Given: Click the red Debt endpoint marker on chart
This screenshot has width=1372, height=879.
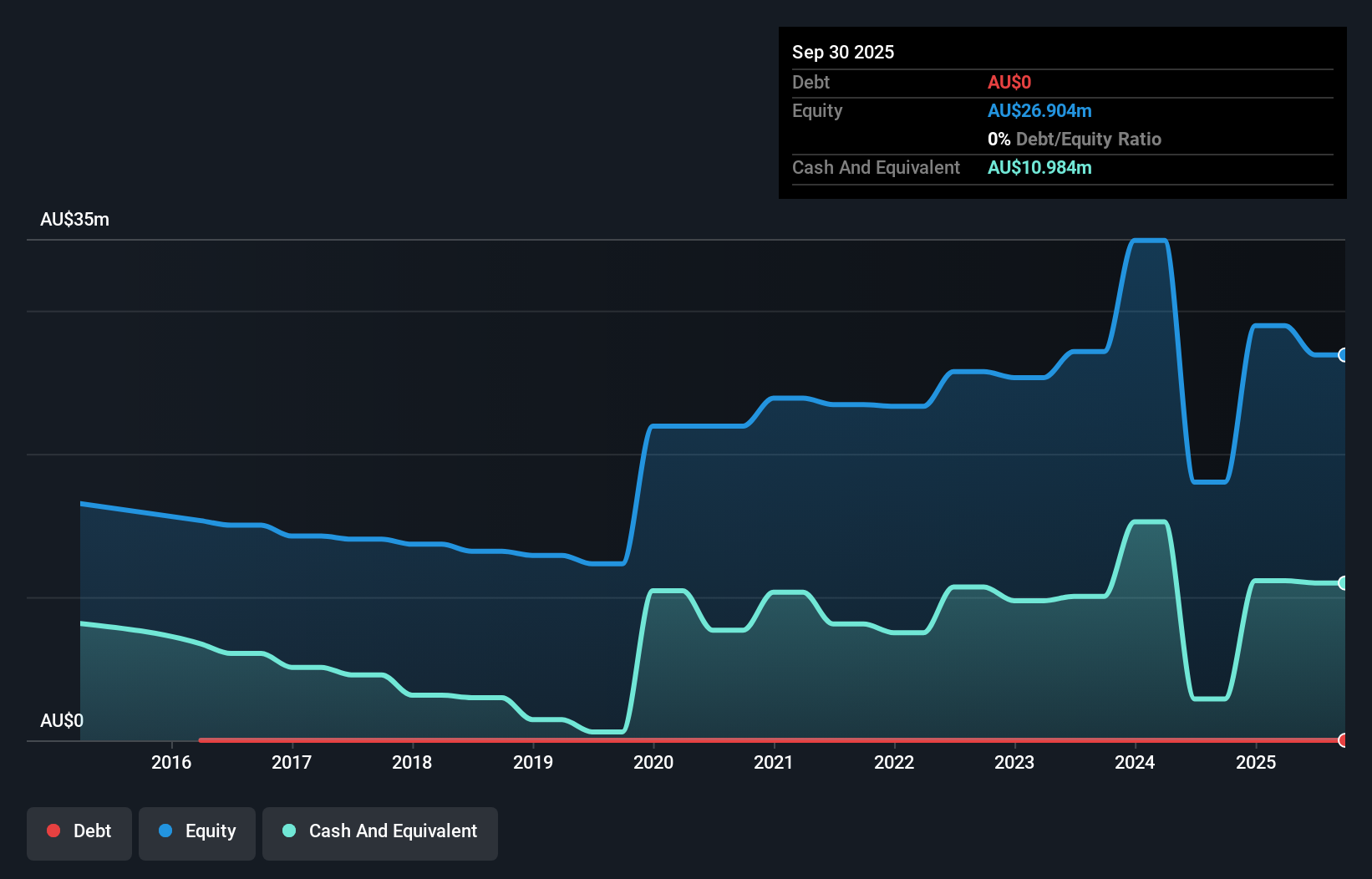Looking at the screenshot, I should tap(1344, 740).
